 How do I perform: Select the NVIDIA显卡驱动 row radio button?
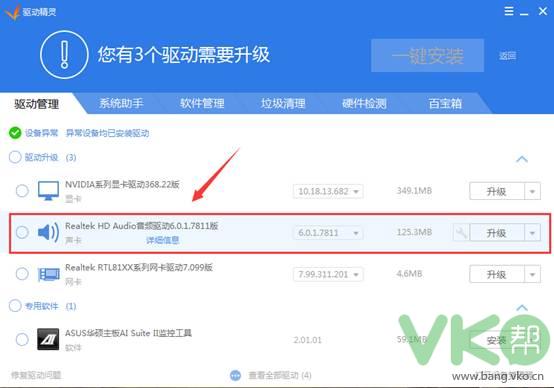click(22, 191)
